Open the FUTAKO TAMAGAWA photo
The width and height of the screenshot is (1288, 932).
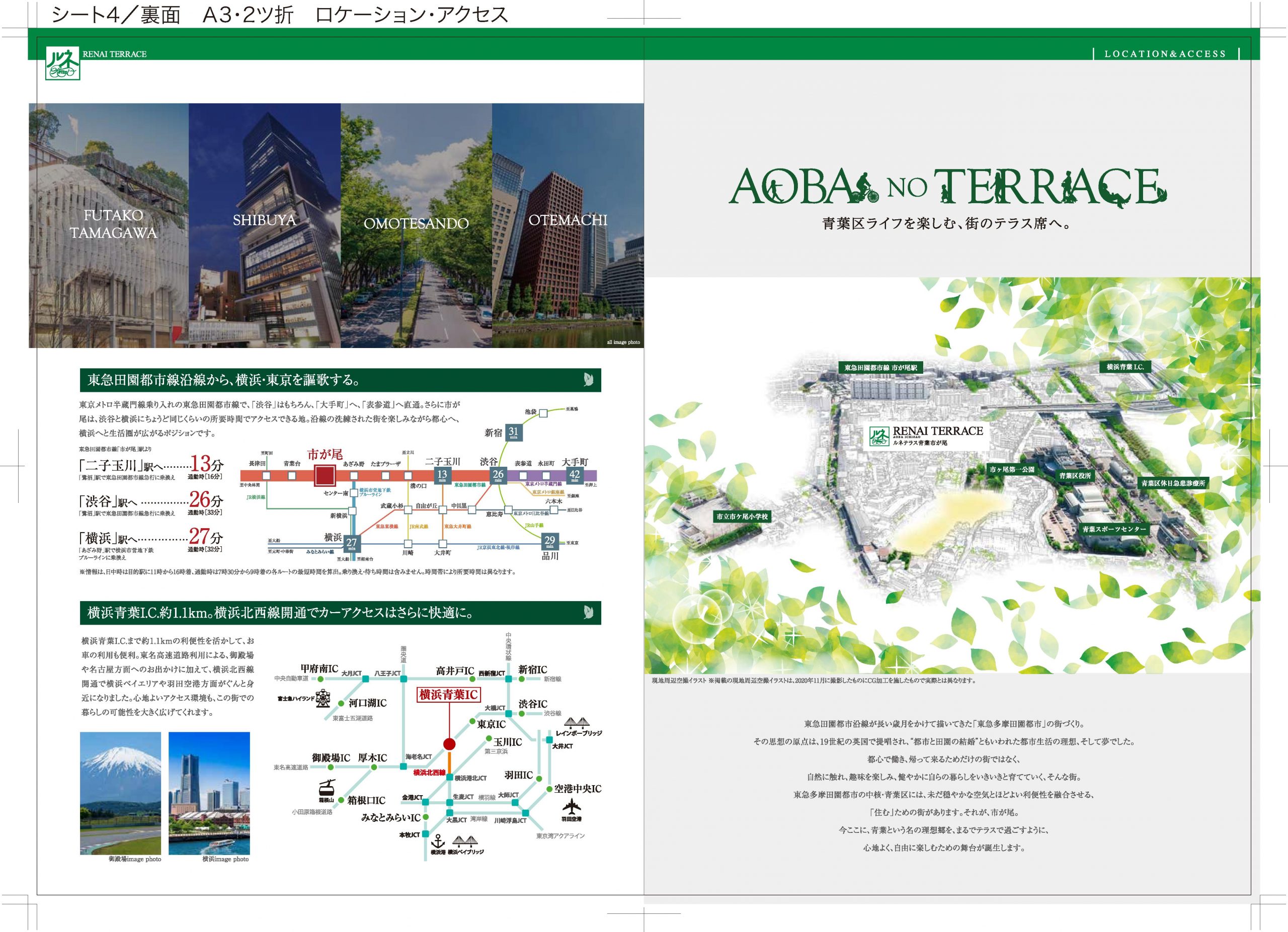click(x=109, y=225)
